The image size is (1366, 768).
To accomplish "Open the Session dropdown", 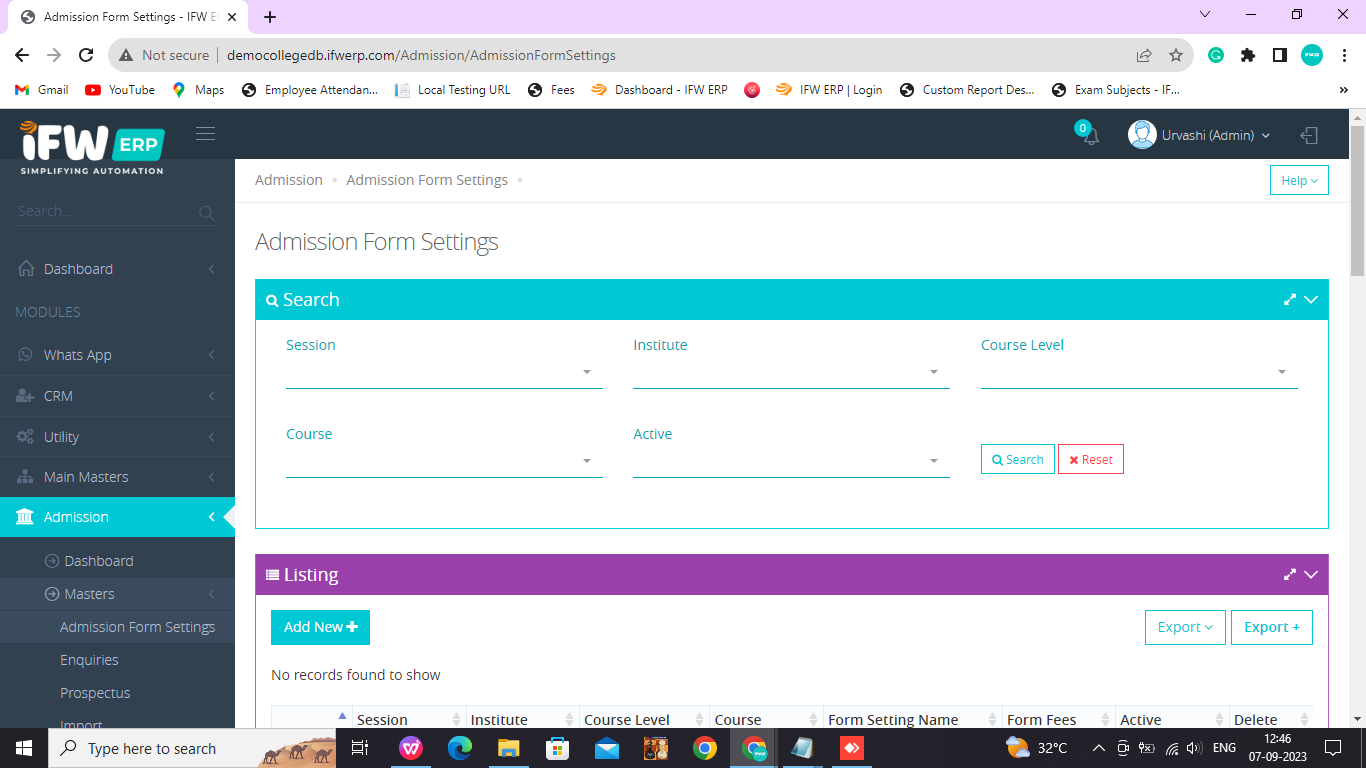I will click(x=444, y=372).
